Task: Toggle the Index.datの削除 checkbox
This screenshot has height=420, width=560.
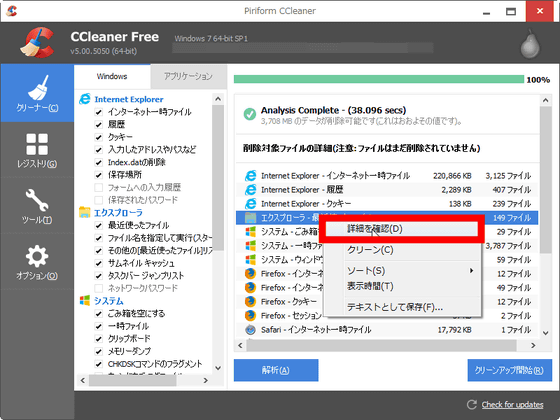Action: [x=99, y=162]
